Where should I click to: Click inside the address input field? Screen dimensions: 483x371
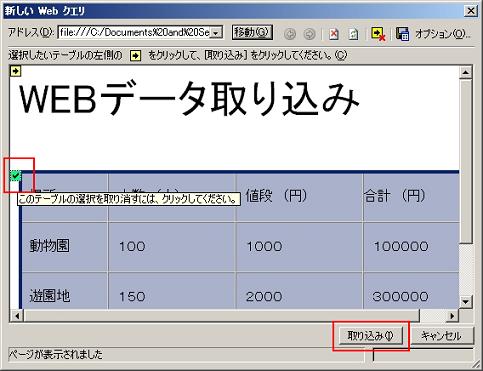pos(135,33)
